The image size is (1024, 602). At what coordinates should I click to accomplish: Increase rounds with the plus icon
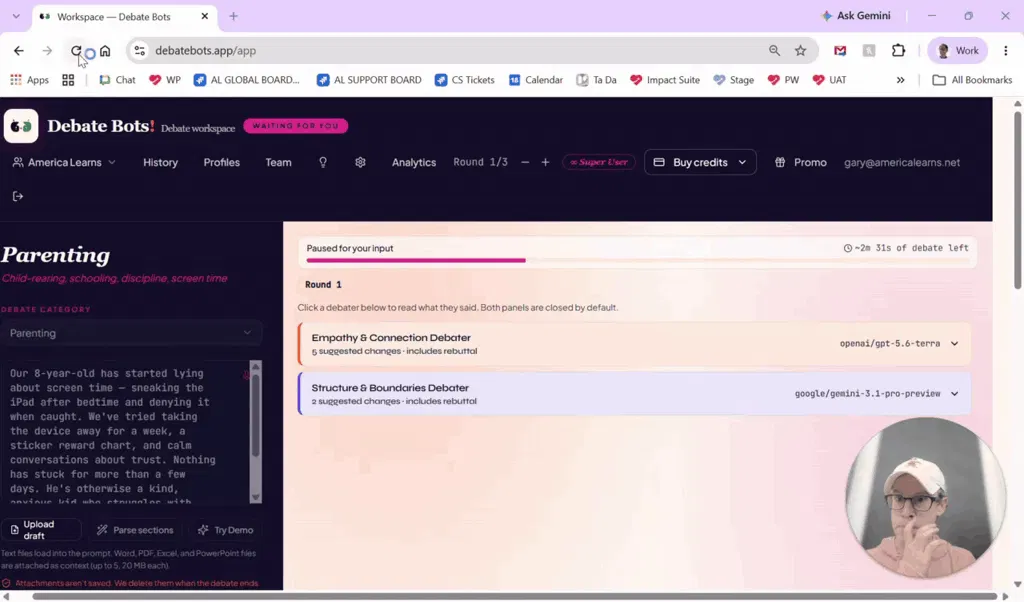[545, 163]
